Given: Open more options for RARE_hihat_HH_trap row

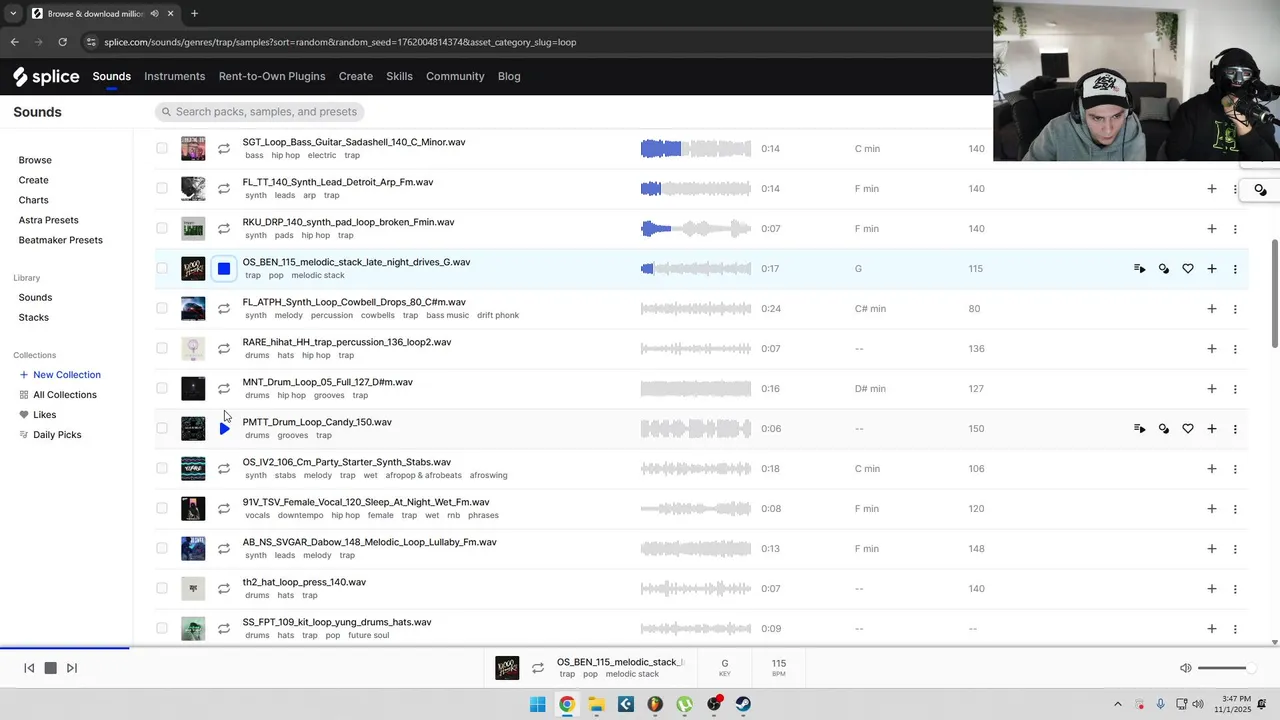Looking at the screenshot, I should click(1235, 348).
